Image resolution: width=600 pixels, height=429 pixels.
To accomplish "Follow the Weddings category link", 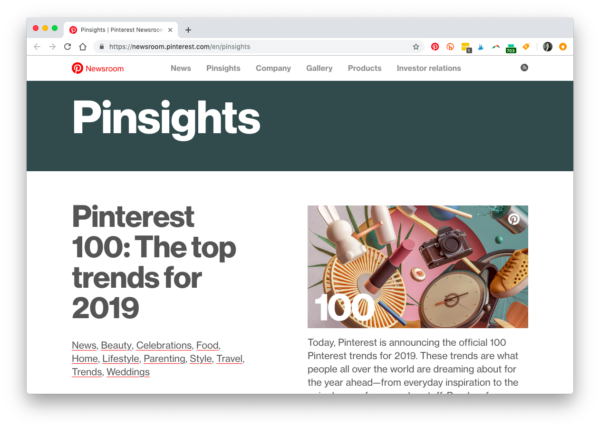I will 128,372.
